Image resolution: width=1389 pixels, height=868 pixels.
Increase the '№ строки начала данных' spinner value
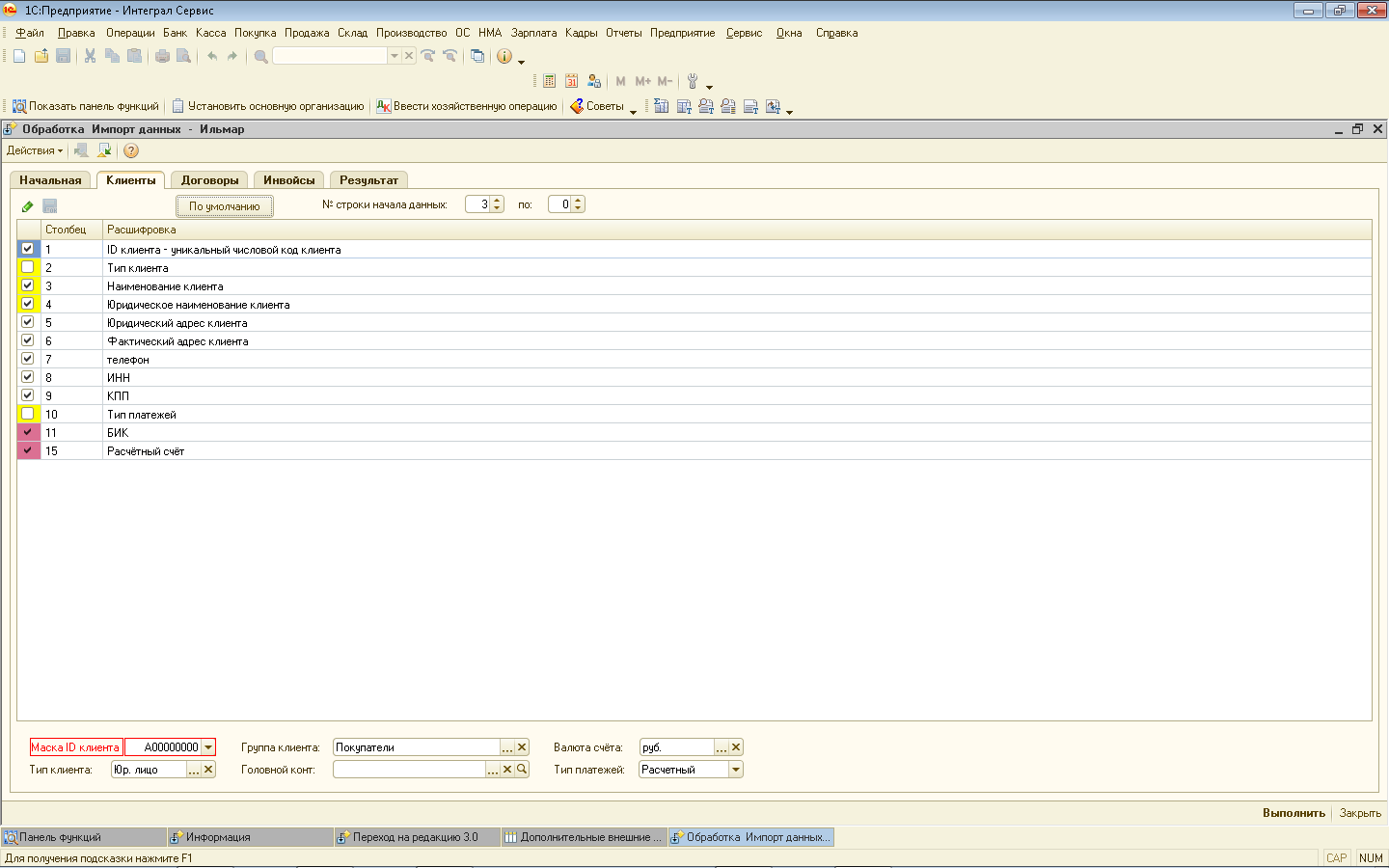tap(498, 201)
